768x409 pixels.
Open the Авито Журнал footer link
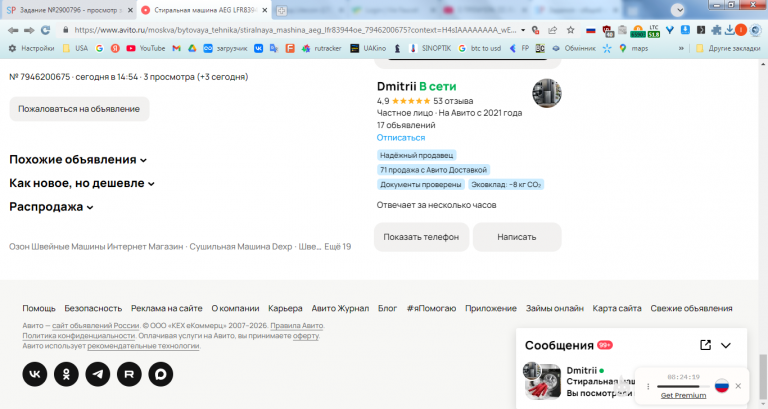(x=340, y=308)
